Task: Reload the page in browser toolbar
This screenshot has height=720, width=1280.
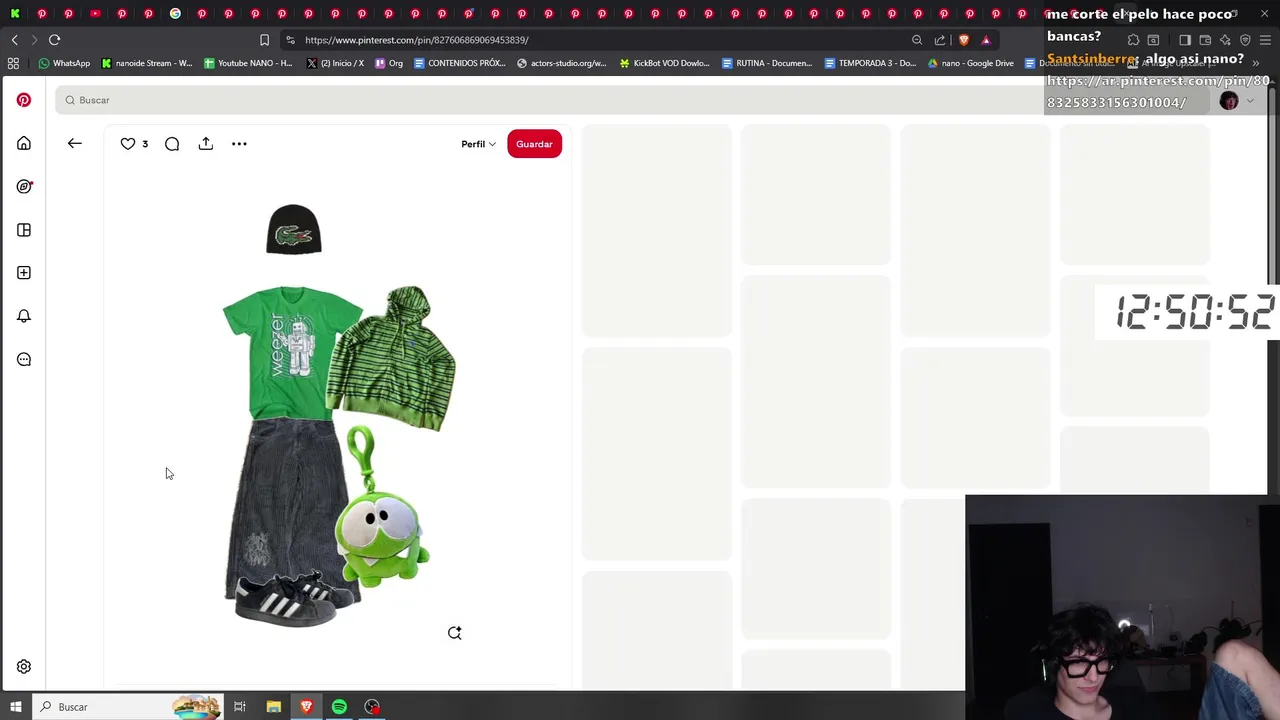Action: [x=54, y=40]
